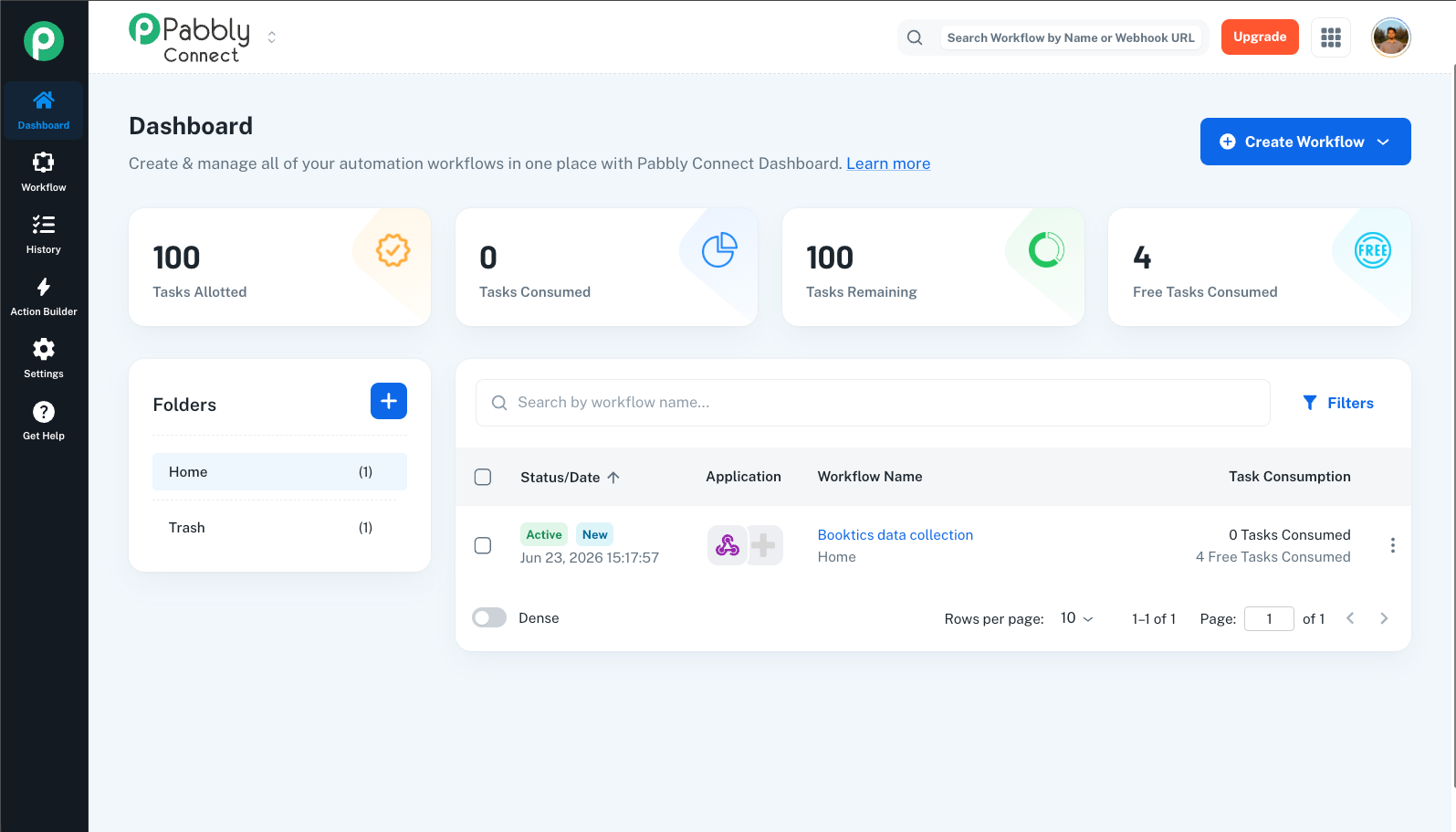Click the Page number input field
This screenshot has width=1456, height=832.
coord(1269,618)
